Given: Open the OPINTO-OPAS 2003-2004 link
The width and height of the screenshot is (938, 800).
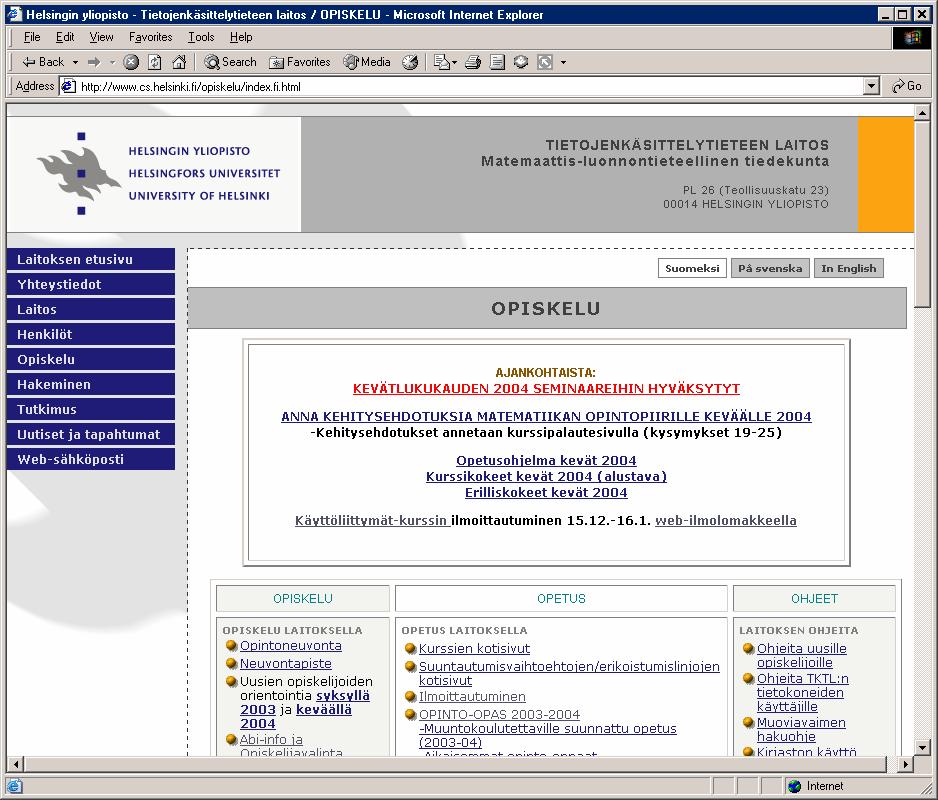Looking at the screenshot, I should click(500, 714).
